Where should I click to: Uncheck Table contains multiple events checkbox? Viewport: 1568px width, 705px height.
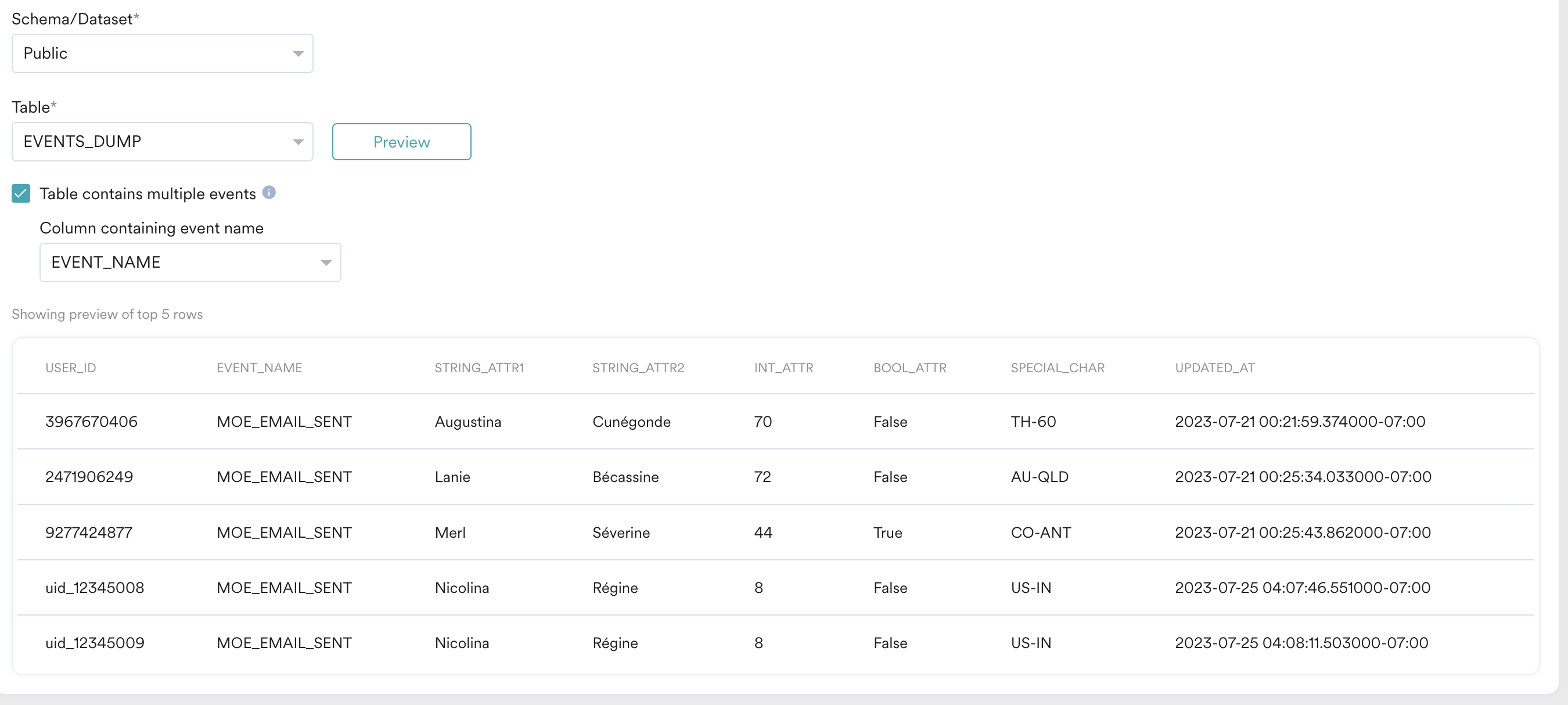tap(21, 193)
